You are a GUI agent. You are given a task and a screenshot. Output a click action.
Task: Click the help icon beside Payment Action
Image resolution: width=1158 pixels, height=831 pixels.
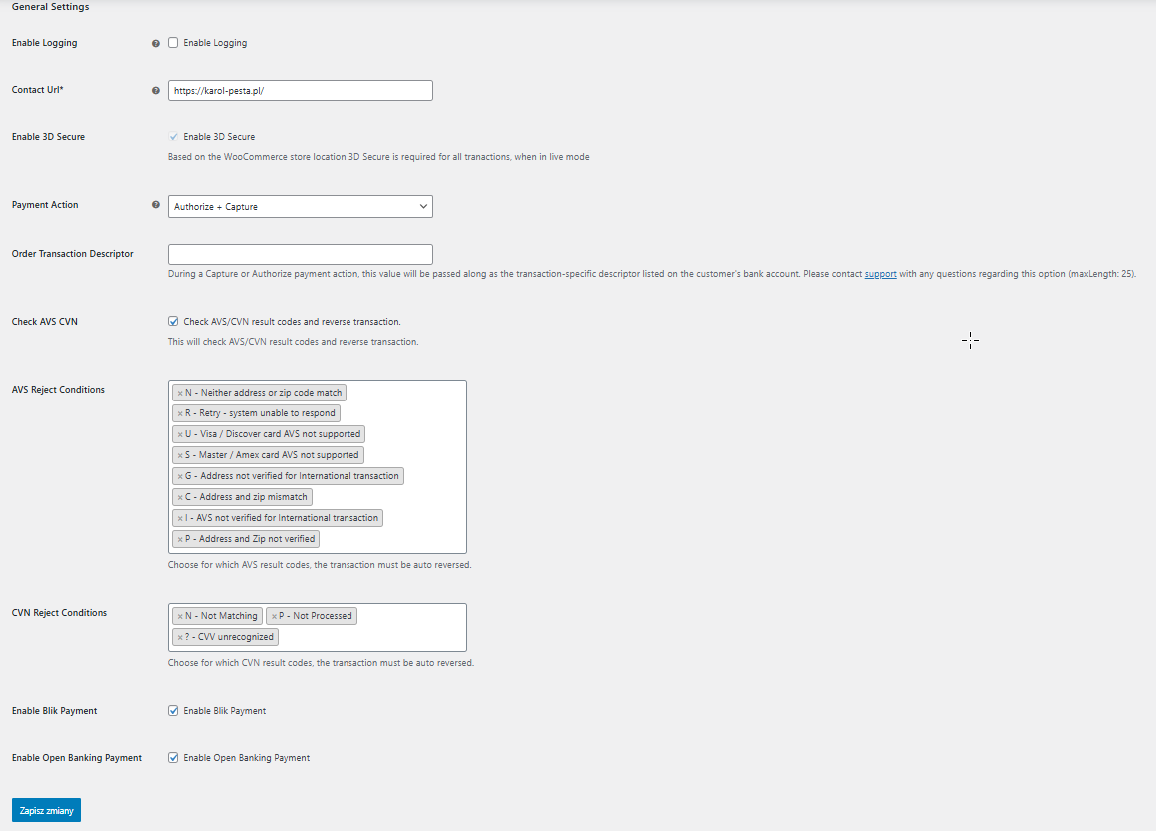pos(156,205)
